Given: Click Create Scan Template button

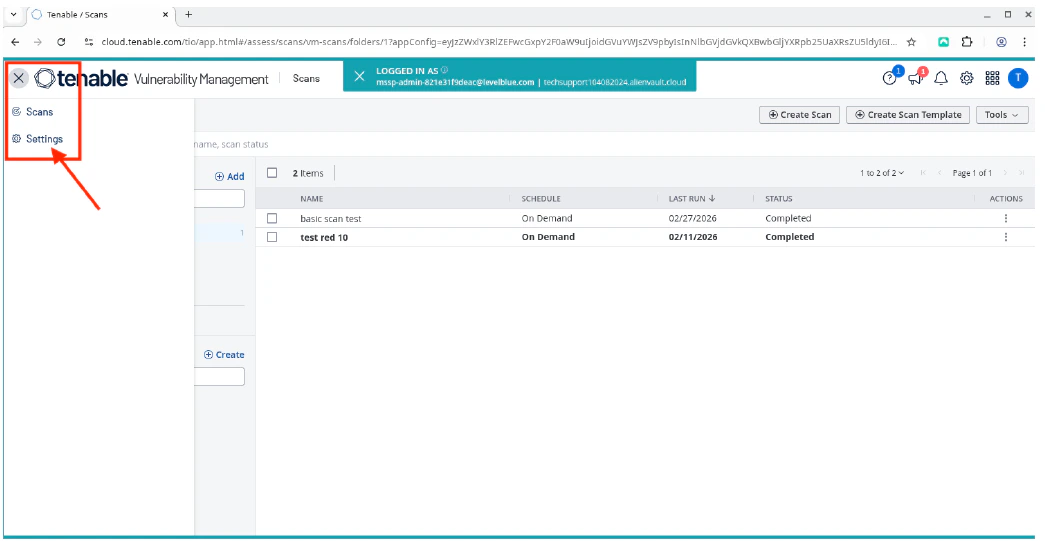Looking at the screenshot, I should [x=908, y=115].
